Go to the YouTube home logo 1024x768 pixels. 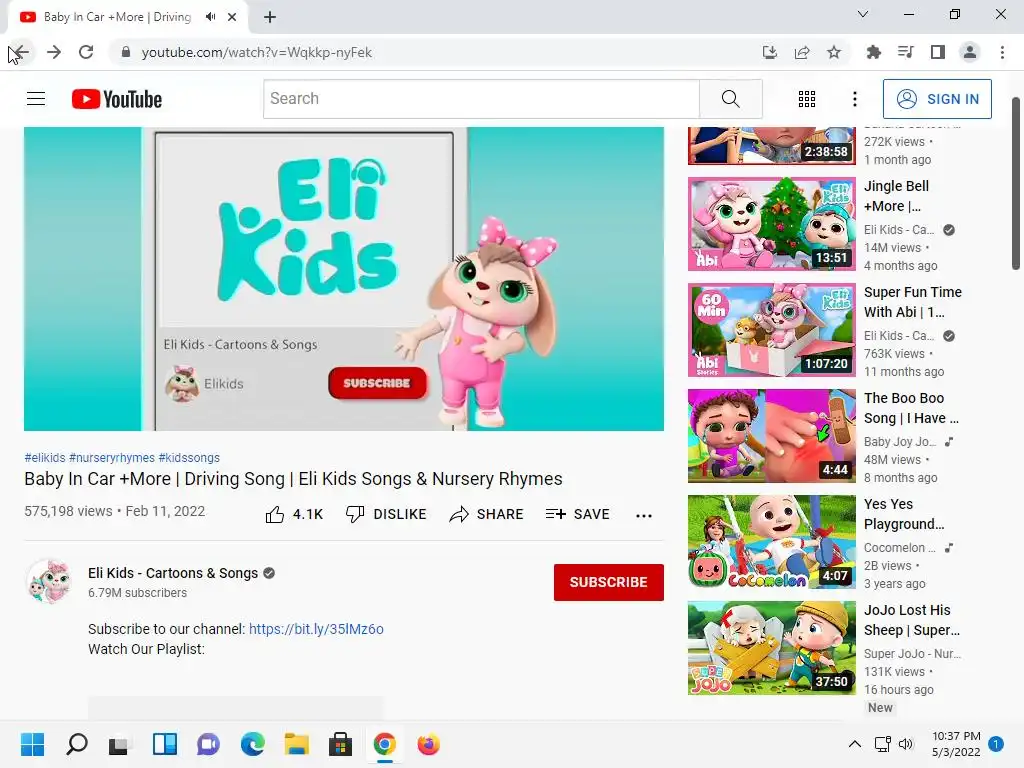click(117, 99)
